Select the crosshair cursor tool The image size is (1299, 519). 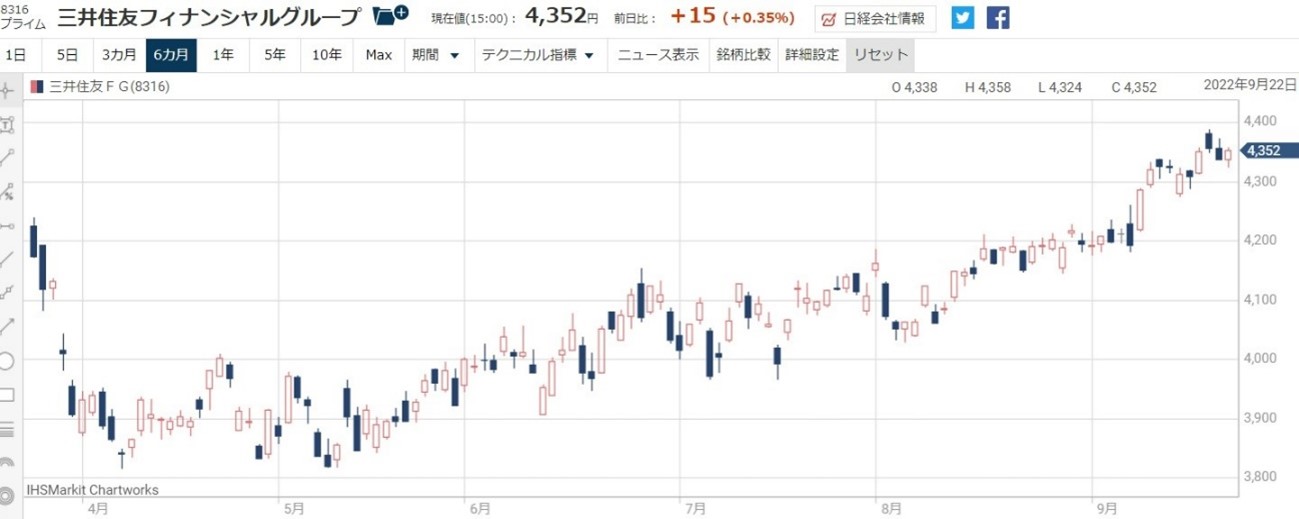(x=7, y=91)
